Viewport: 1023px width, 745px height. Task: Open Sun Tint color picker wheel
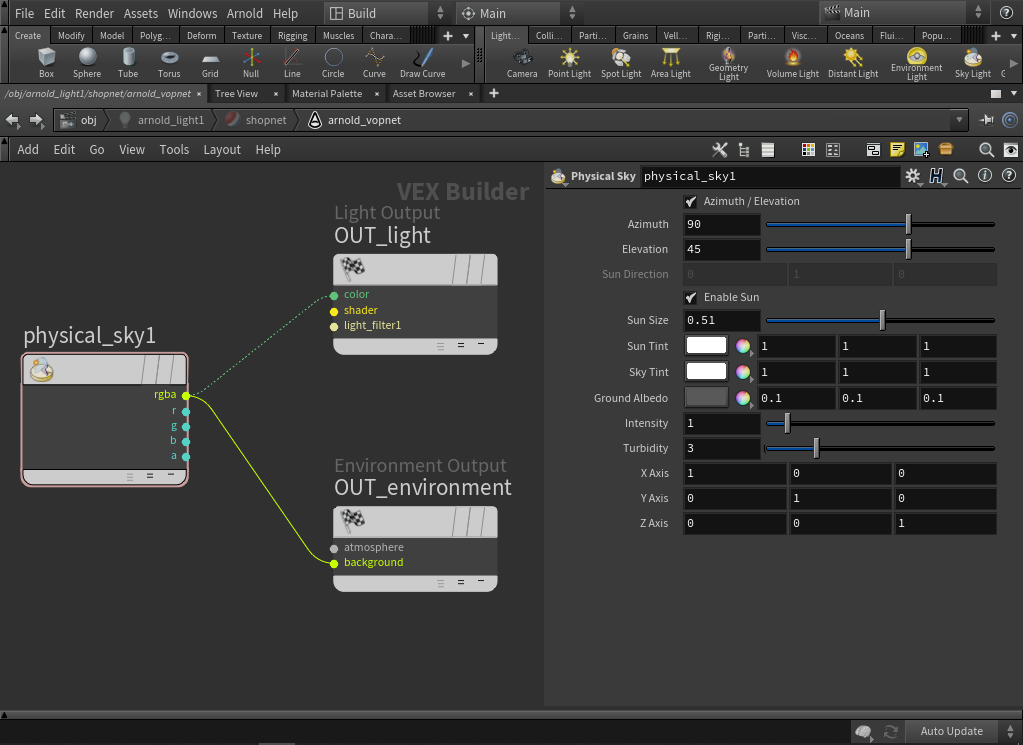pyautogui.click(x=742, y=346)
